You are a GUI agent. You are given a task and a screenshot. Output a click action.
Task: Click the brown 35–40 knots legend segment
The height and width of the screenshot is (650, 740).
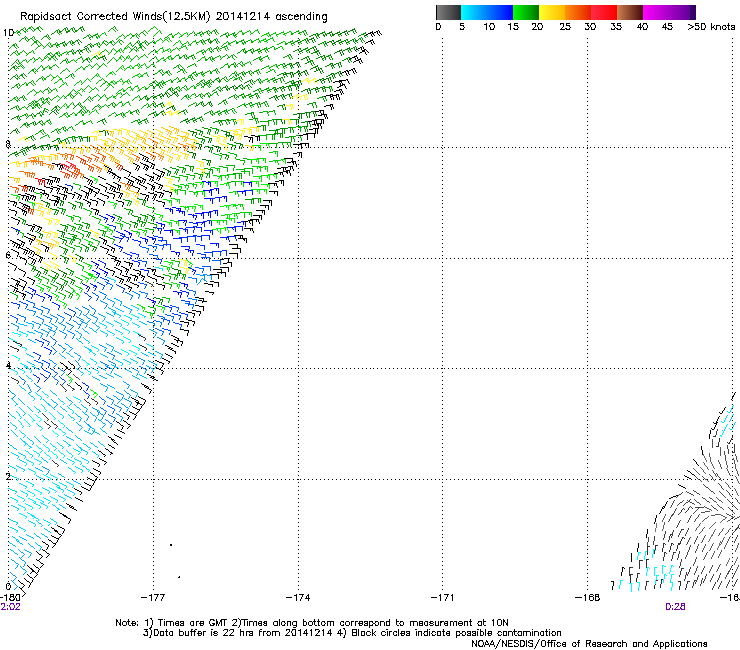point(630,12)
